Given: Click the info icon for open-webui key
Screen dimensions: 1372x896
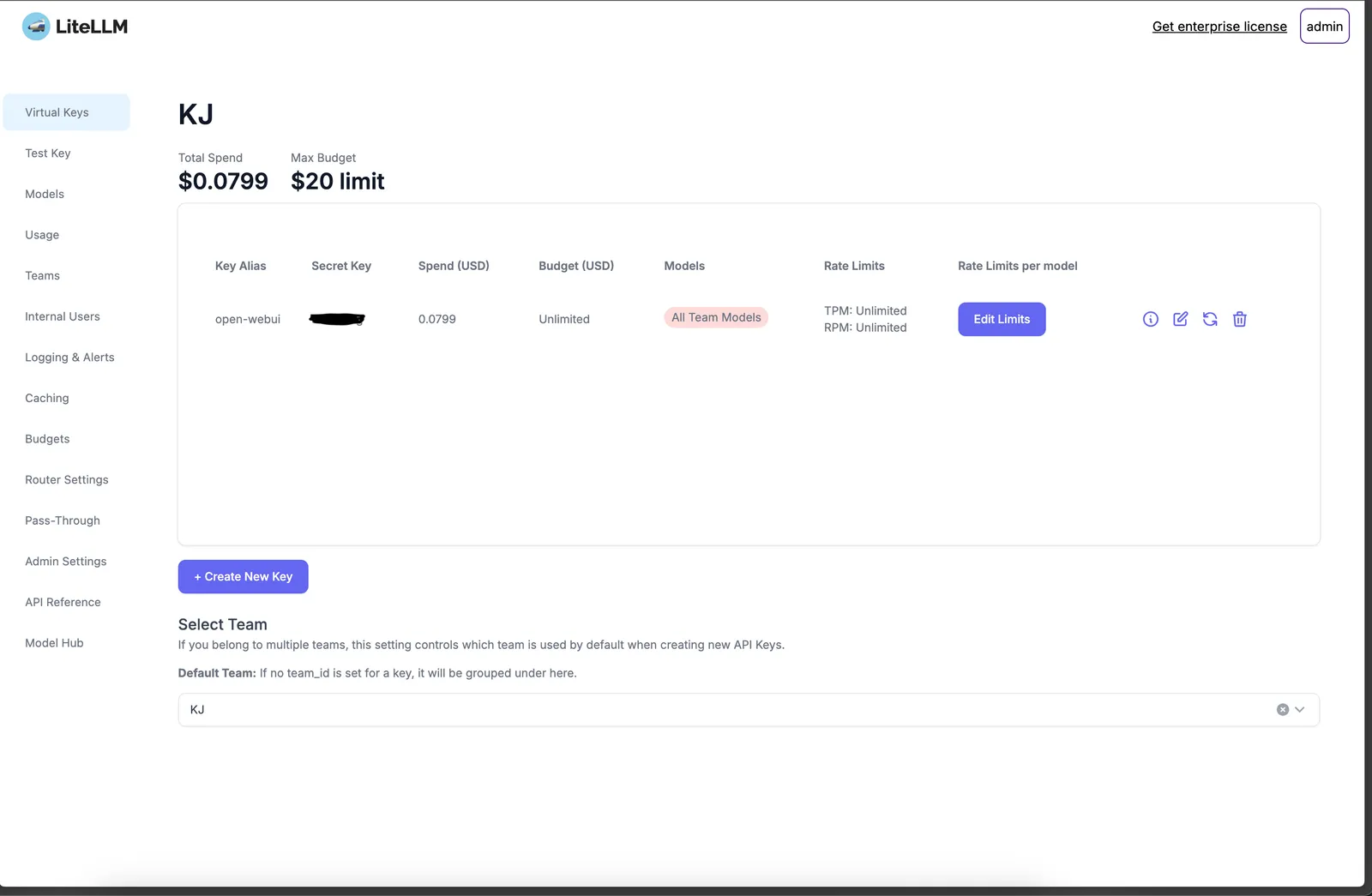Looking at the screenshot, I should pos(1151,319).
